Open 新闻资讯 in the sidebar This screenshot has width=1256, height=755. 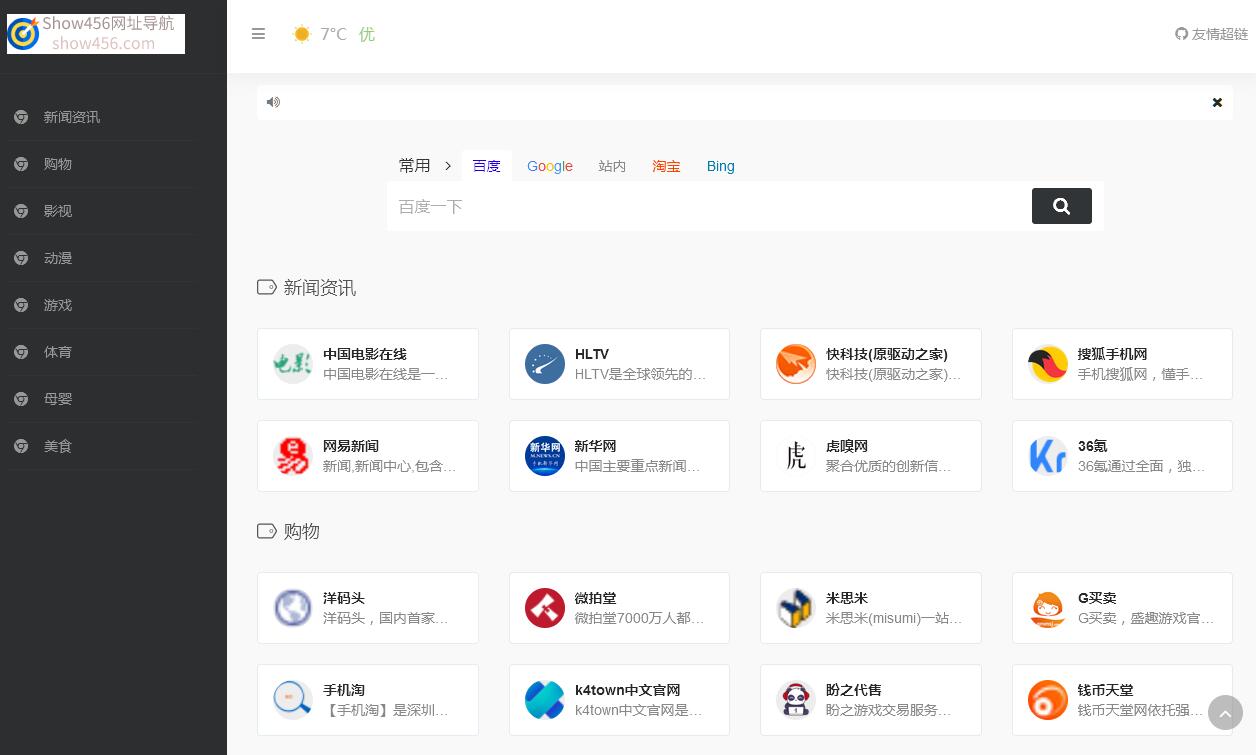point(71,117)
